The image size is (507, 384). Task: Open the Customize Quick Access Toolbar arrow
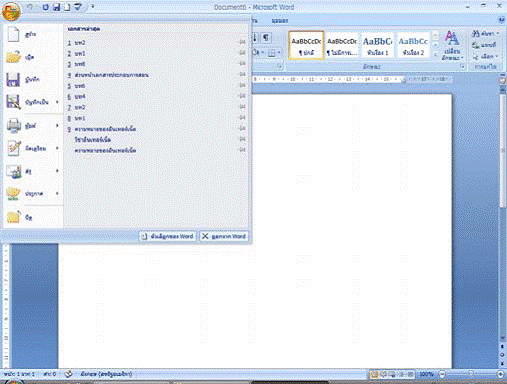[93, 7]
